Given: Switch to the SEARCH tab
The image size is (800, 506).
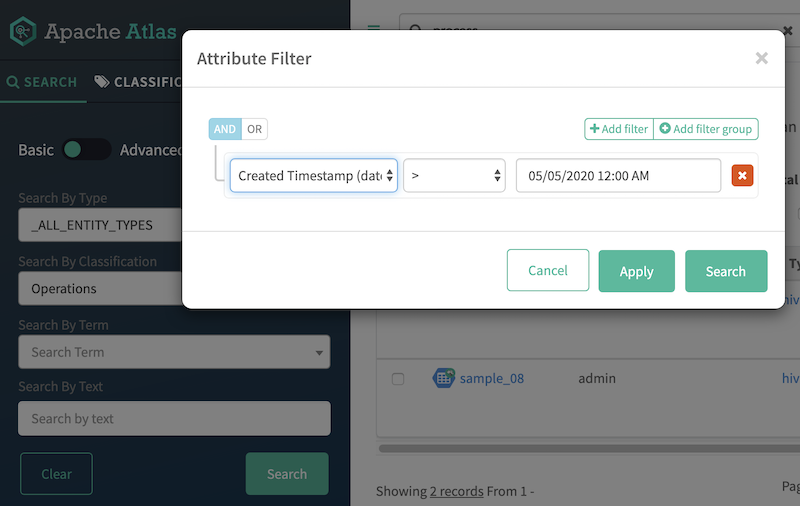Looking at the screenshot, I should coord(42,82).
